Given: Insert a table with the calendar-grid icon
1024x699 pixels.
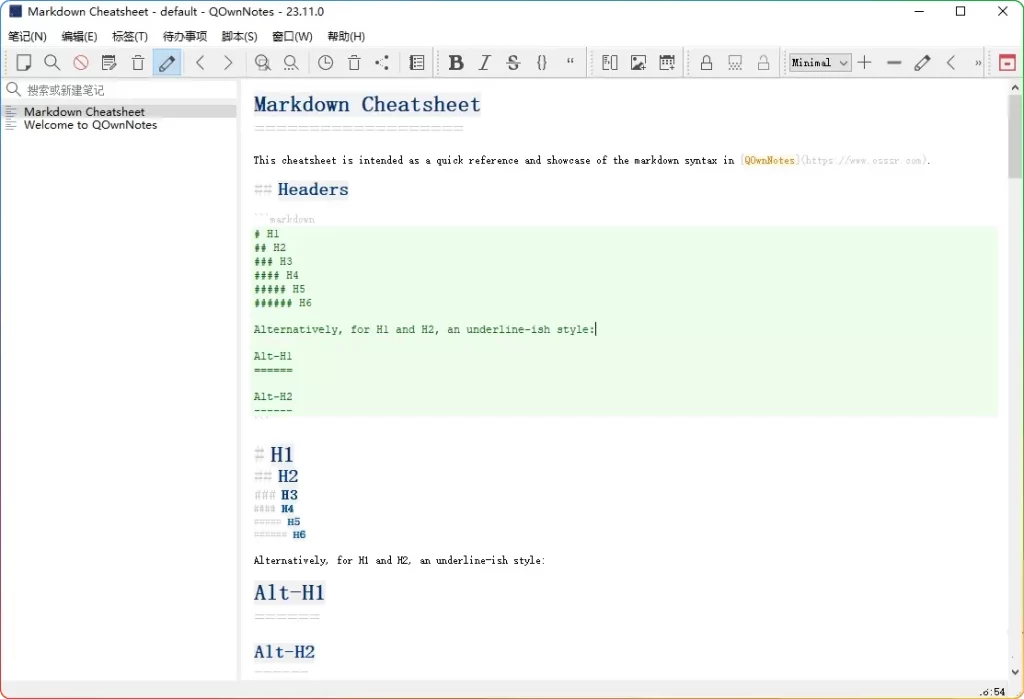Looking at the screenshot, I should pos(667,63).
